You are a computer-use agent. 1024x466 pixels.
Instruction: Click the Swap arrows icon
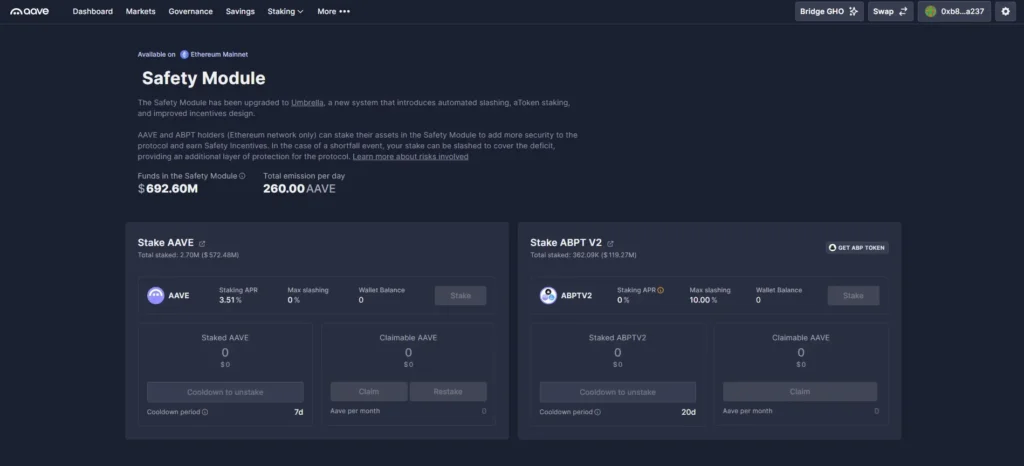[x=903, y=11]
